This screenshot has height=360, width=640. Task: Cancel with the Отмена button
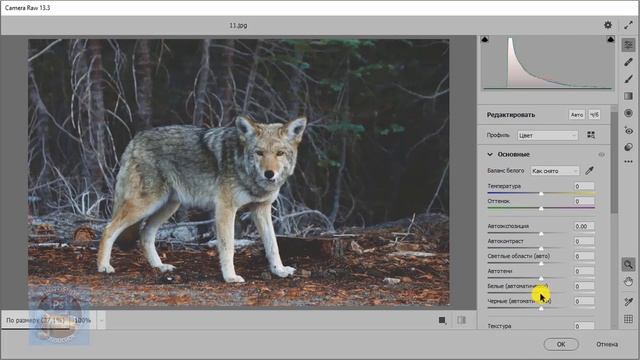pos(607,344)
